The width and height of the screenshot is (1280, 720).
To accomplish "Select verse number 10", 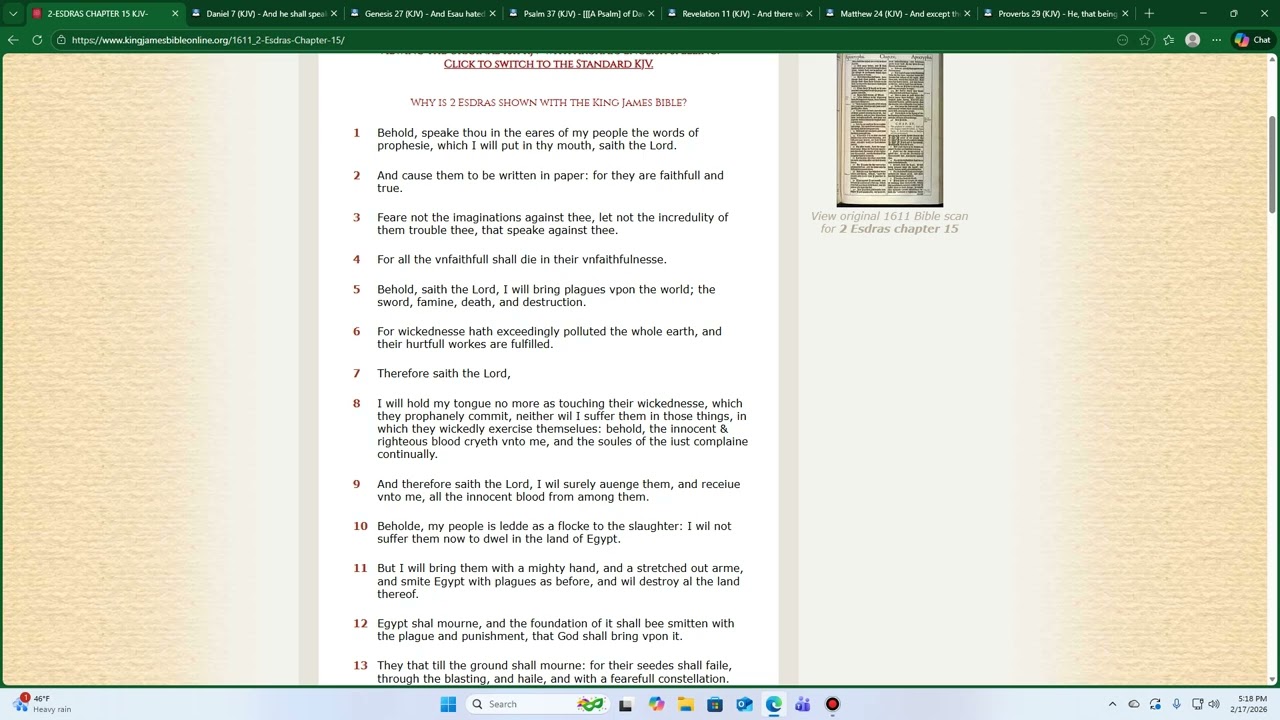I will click(x=360, y=526).
